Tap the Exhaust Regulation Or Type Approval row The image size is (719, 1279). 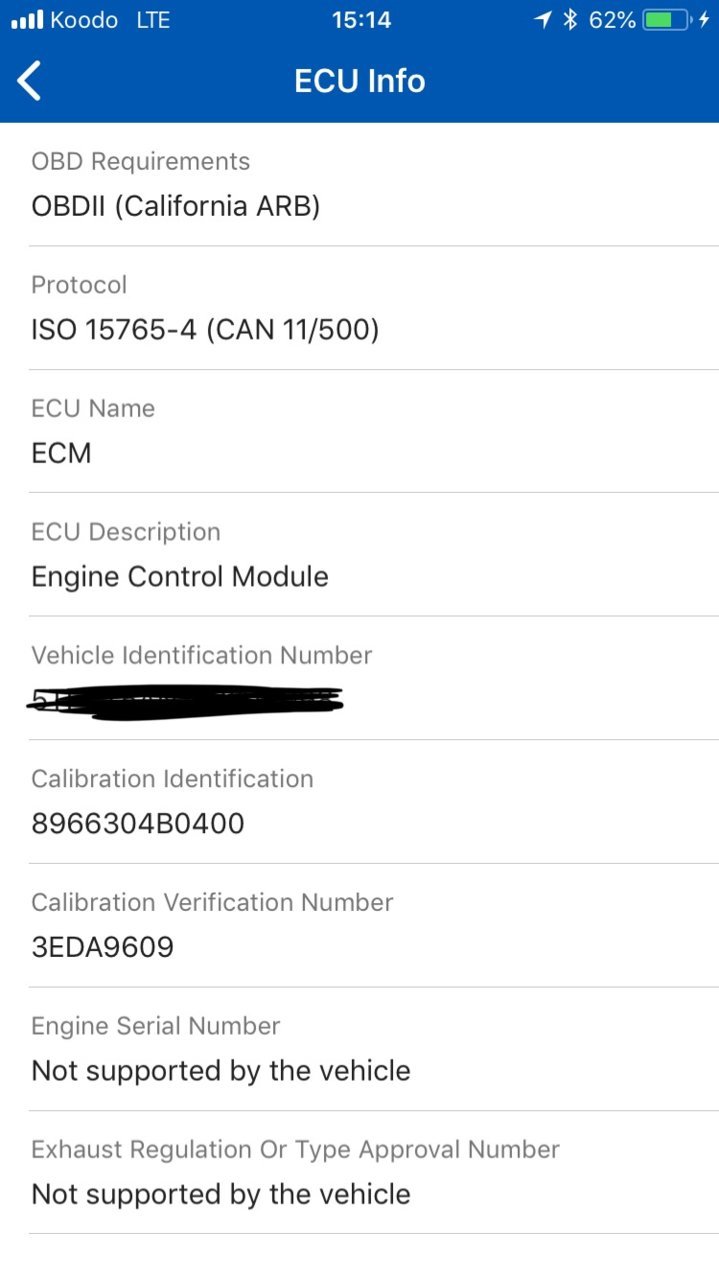[x=360, y=1172]
